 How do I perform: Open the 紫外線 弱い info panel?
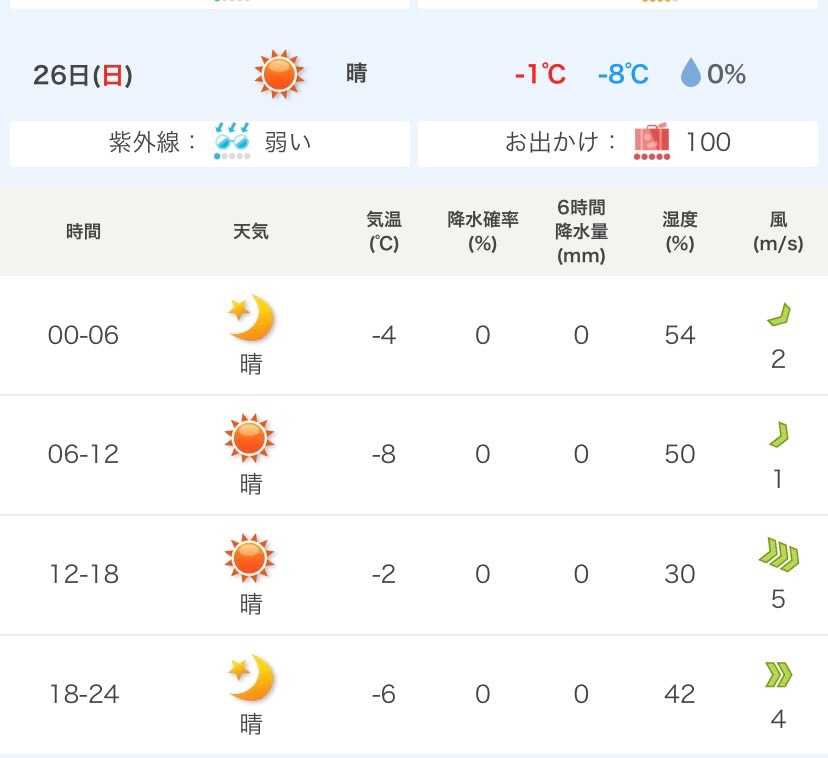click(210, 143)
